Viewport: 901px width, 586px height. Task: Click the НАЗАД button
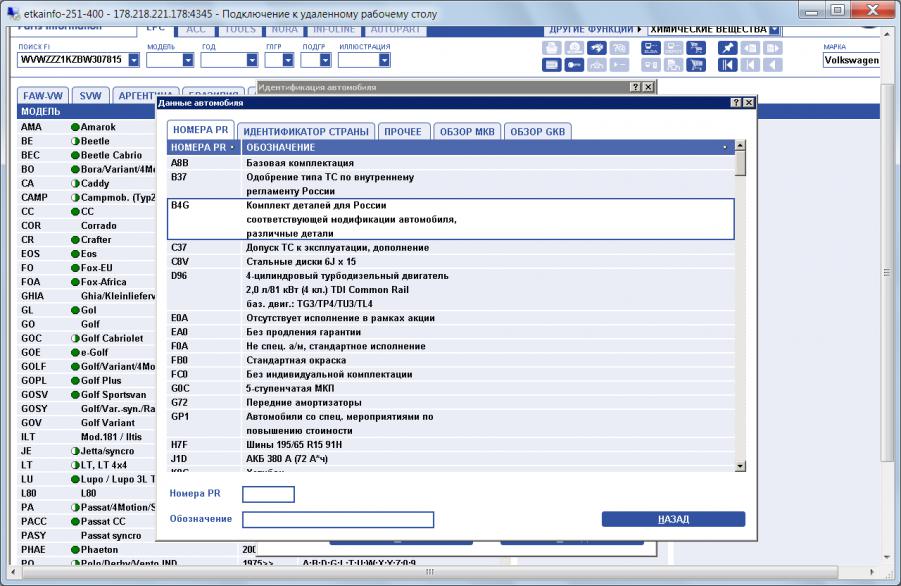point(673,519)
